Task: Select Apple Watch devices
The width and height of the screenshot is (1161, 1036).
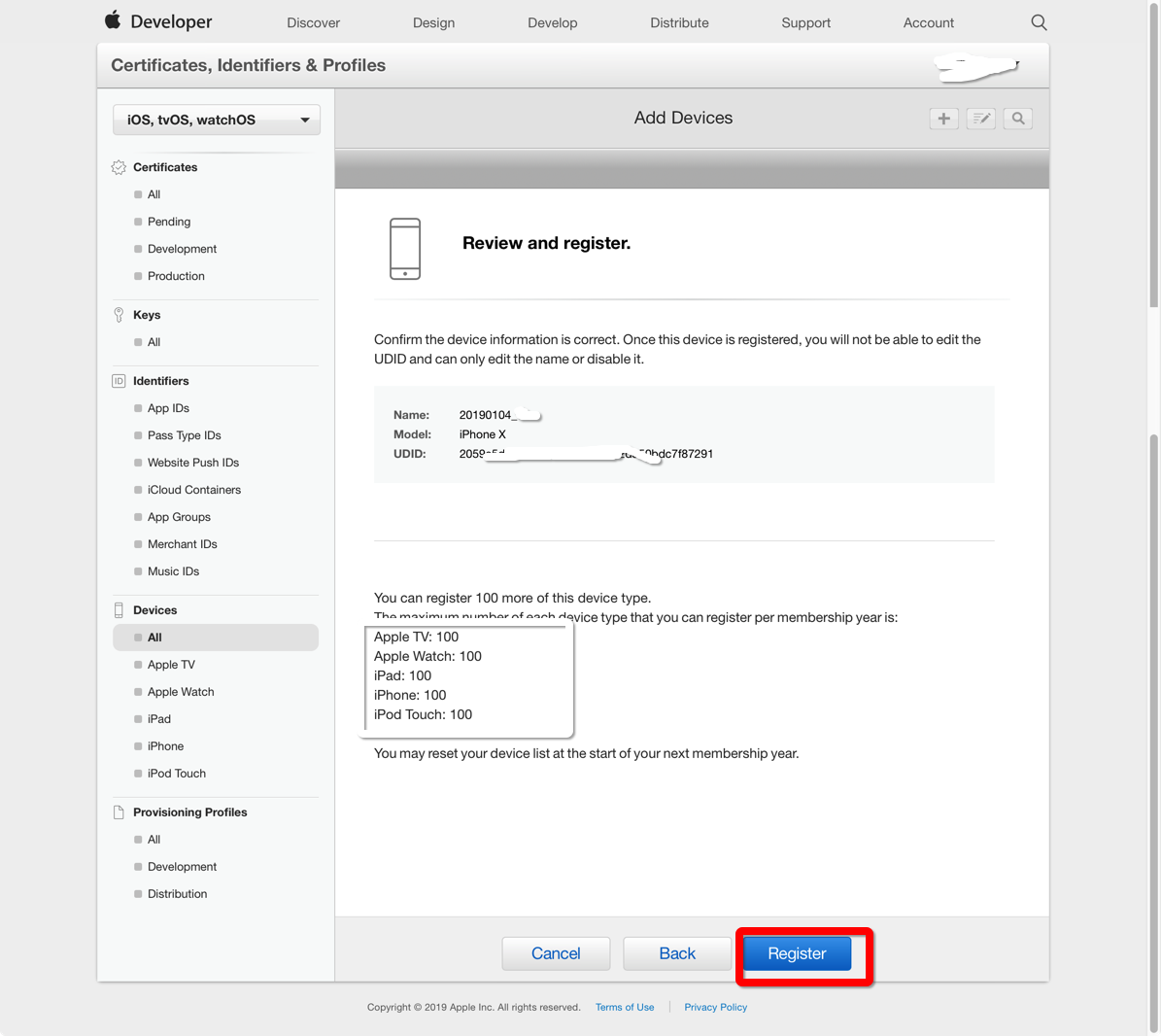Action: point(181,692)
